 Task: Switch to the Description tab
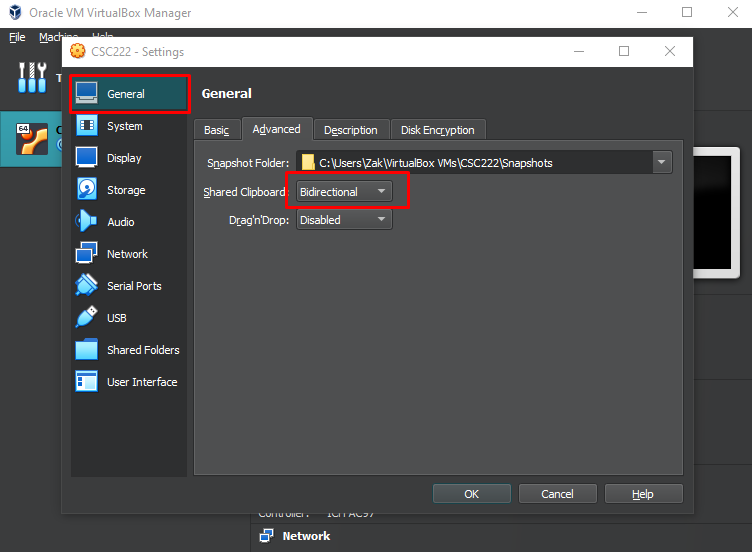pos(350,130)
